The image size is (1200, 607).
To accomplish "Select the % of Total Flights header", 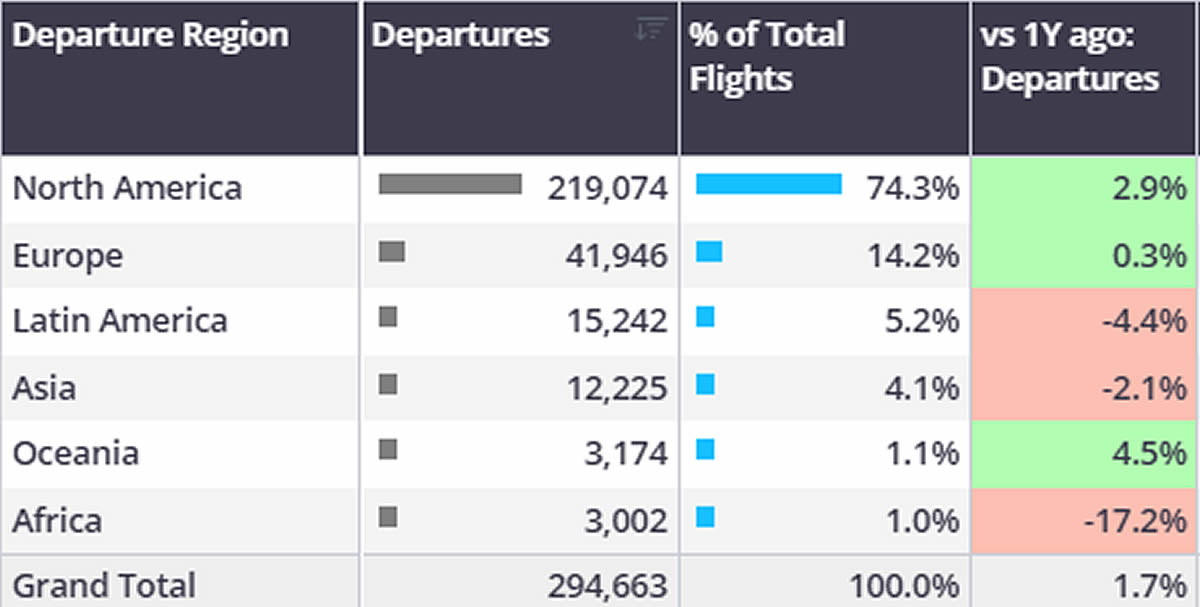I will point(766,56).
